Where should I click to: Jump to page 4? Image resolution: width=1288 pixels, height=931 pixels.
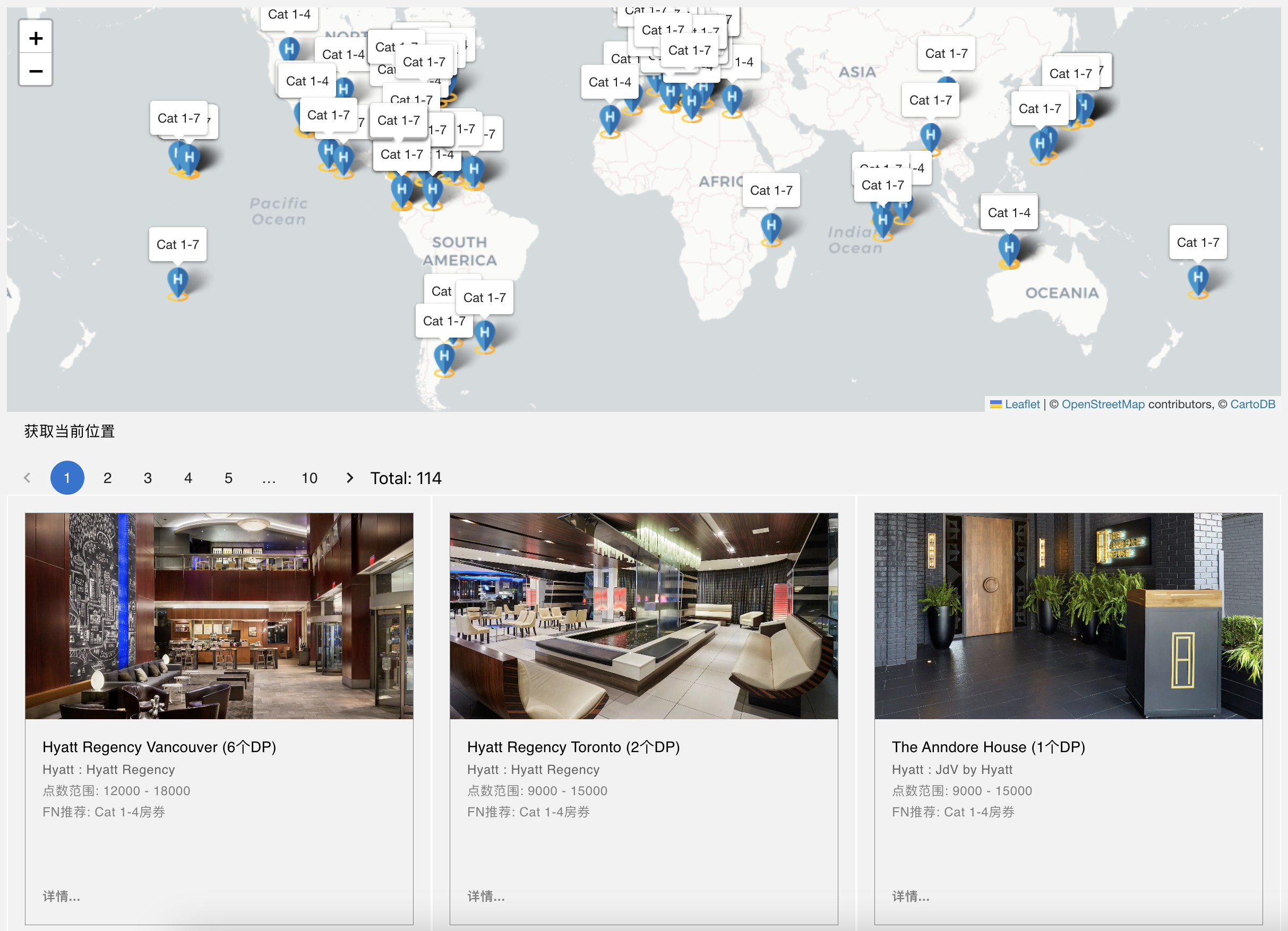coord(188,477)
